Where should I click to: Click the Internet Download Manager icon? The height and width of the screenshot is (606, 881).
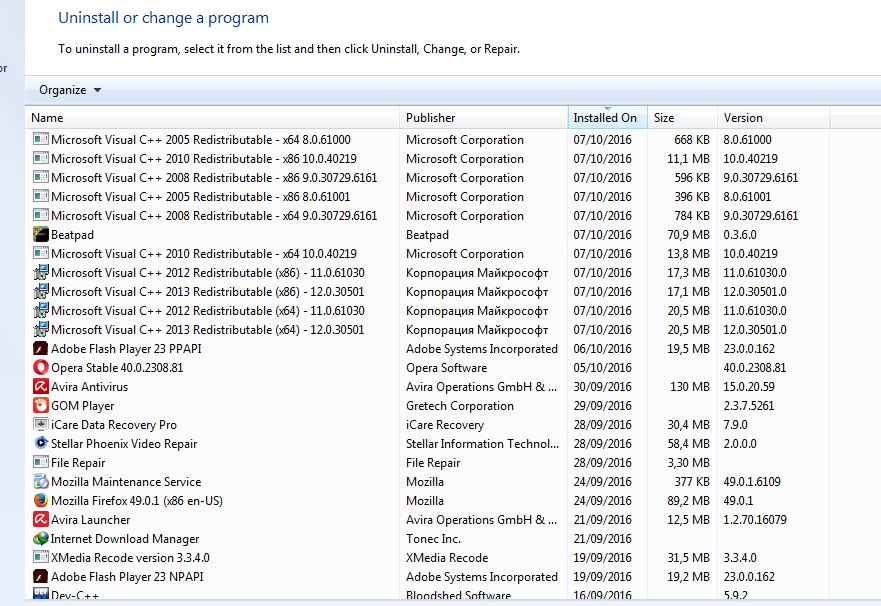pos(40,539)
